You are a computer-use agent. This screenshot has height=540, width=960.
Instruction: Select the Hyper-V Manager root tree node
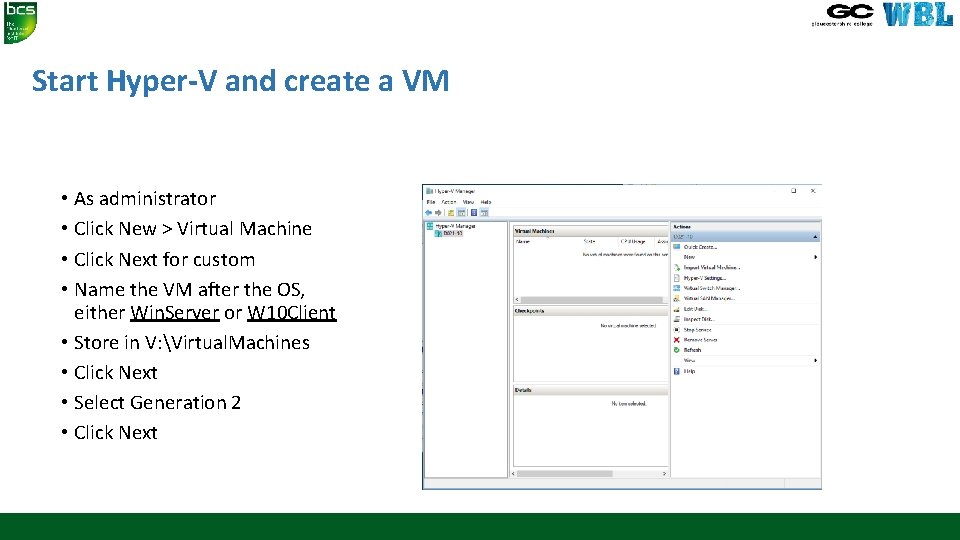click(451, 226)
